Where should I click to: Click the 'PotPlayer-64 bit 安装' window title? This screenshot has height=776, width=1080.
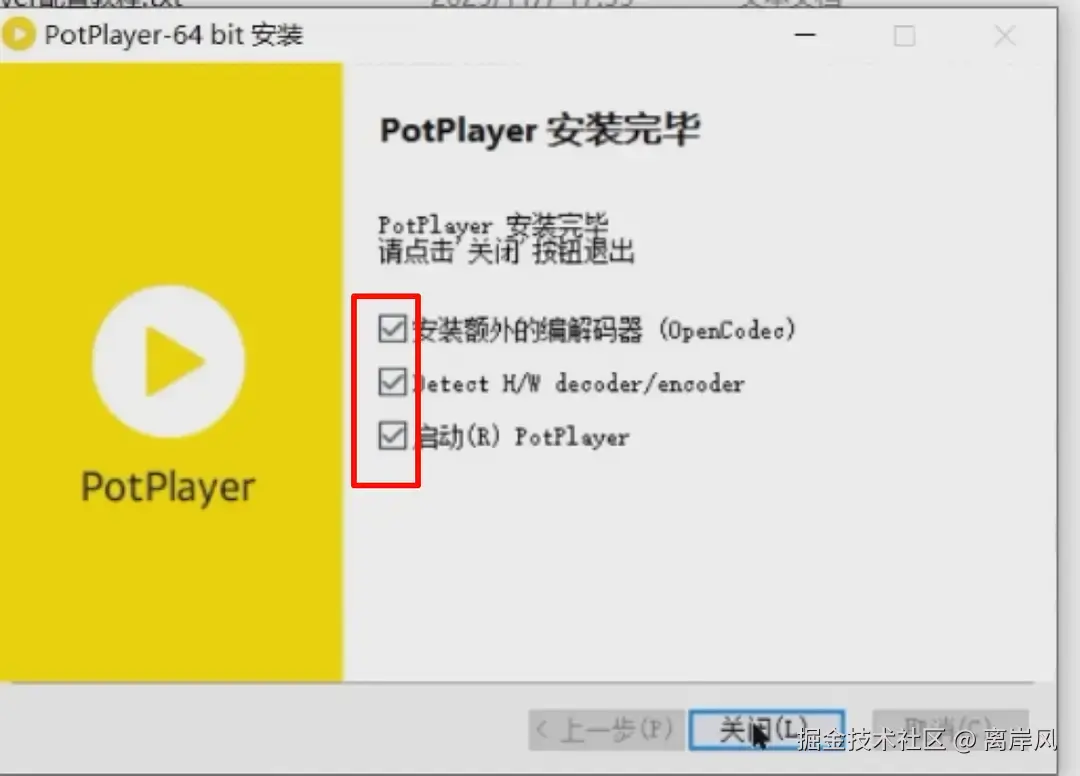tap(174, 34)
